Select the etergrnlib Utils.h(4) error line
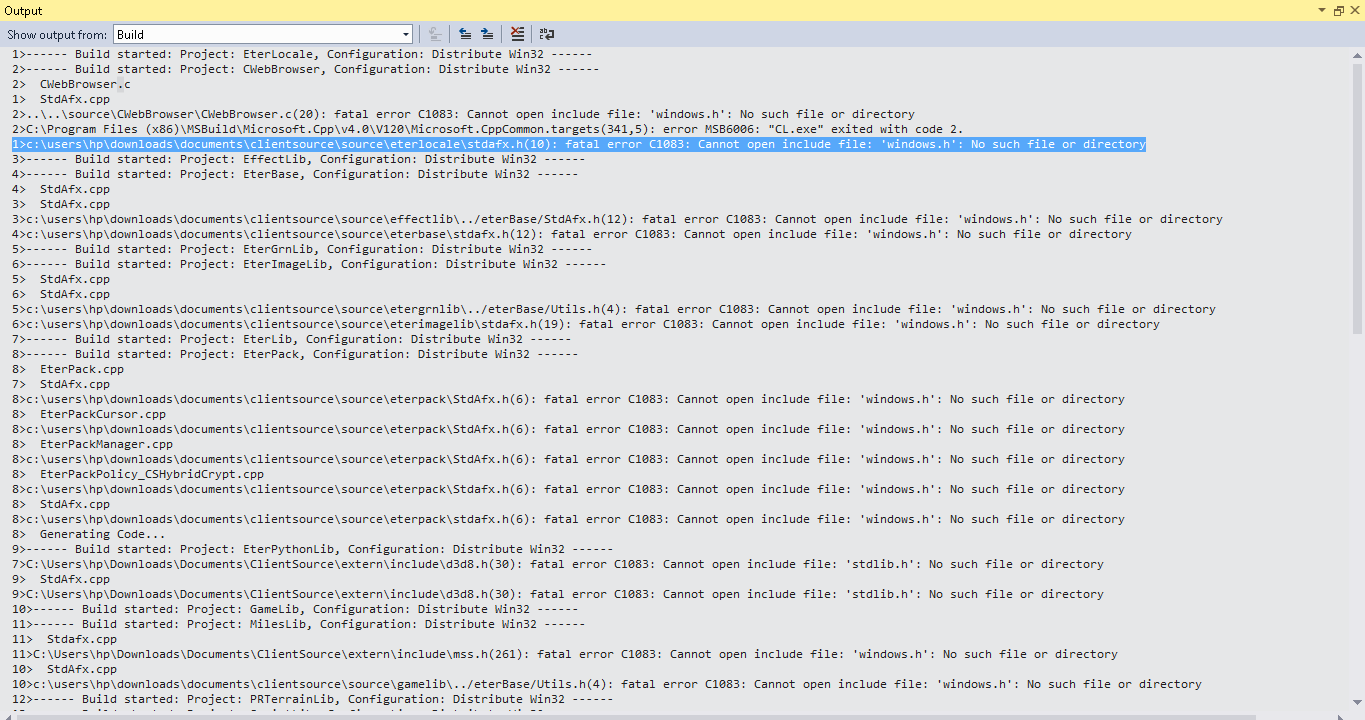The width and height of the screenshot is (1365, 720). click(614, 309)
